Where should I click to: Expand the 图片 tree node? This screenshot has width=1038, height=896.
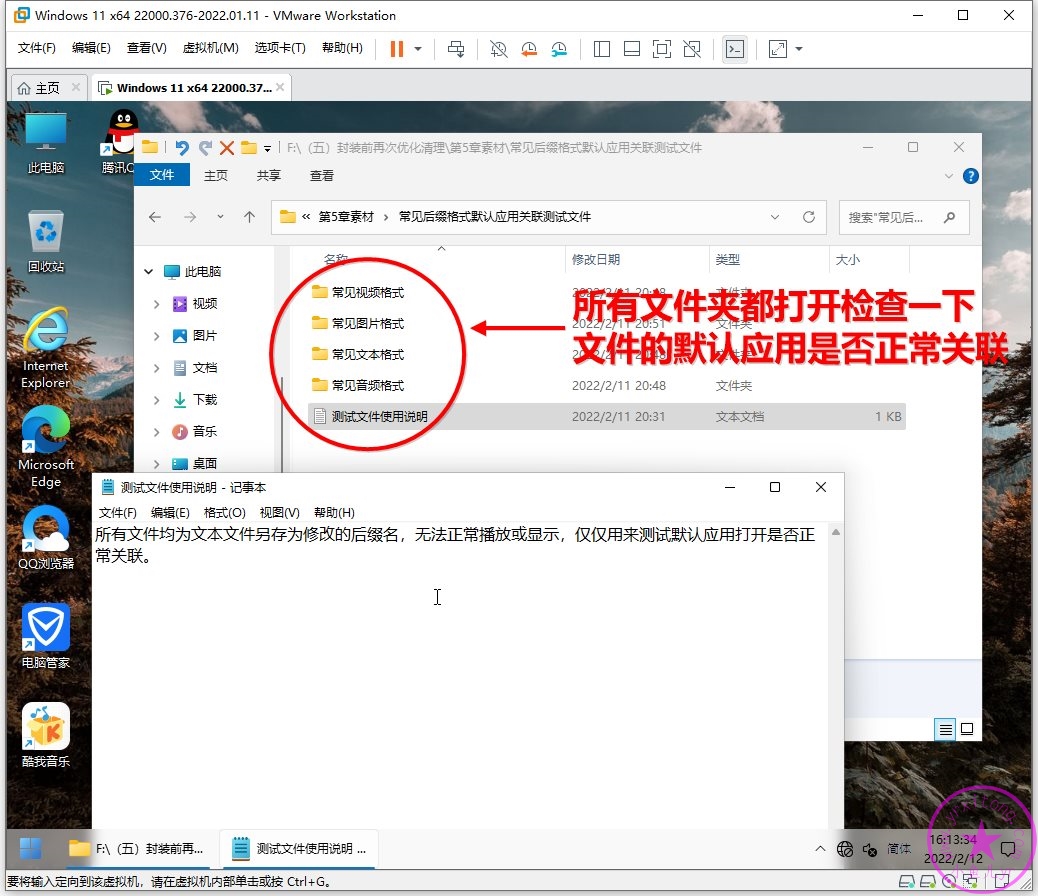point(156,336)
